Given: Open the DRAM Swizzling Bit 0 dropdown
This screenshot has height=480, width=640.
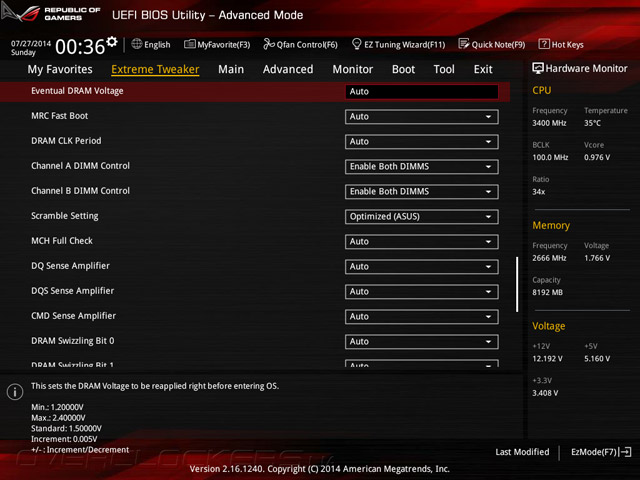Looking at the screenshot, I should [422, 342].
